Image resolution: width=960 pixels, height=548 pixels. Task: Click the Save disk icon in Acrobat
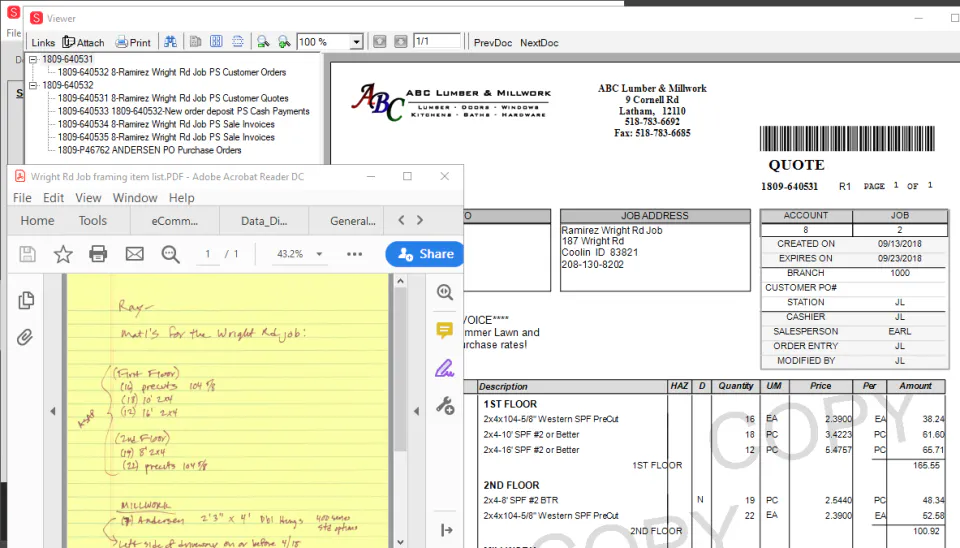coord(27,254)
